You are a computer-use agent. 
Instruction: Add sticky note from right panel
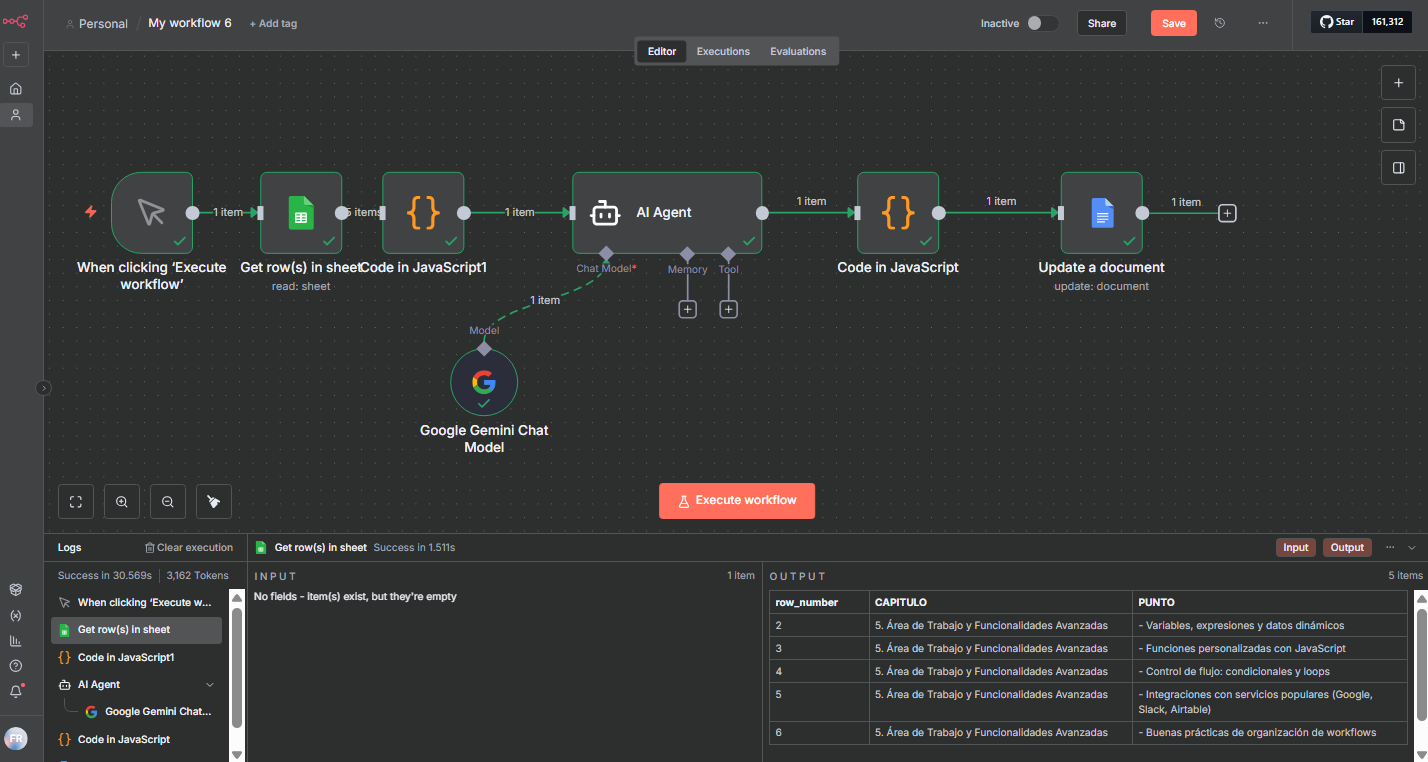click(1398, 125)
